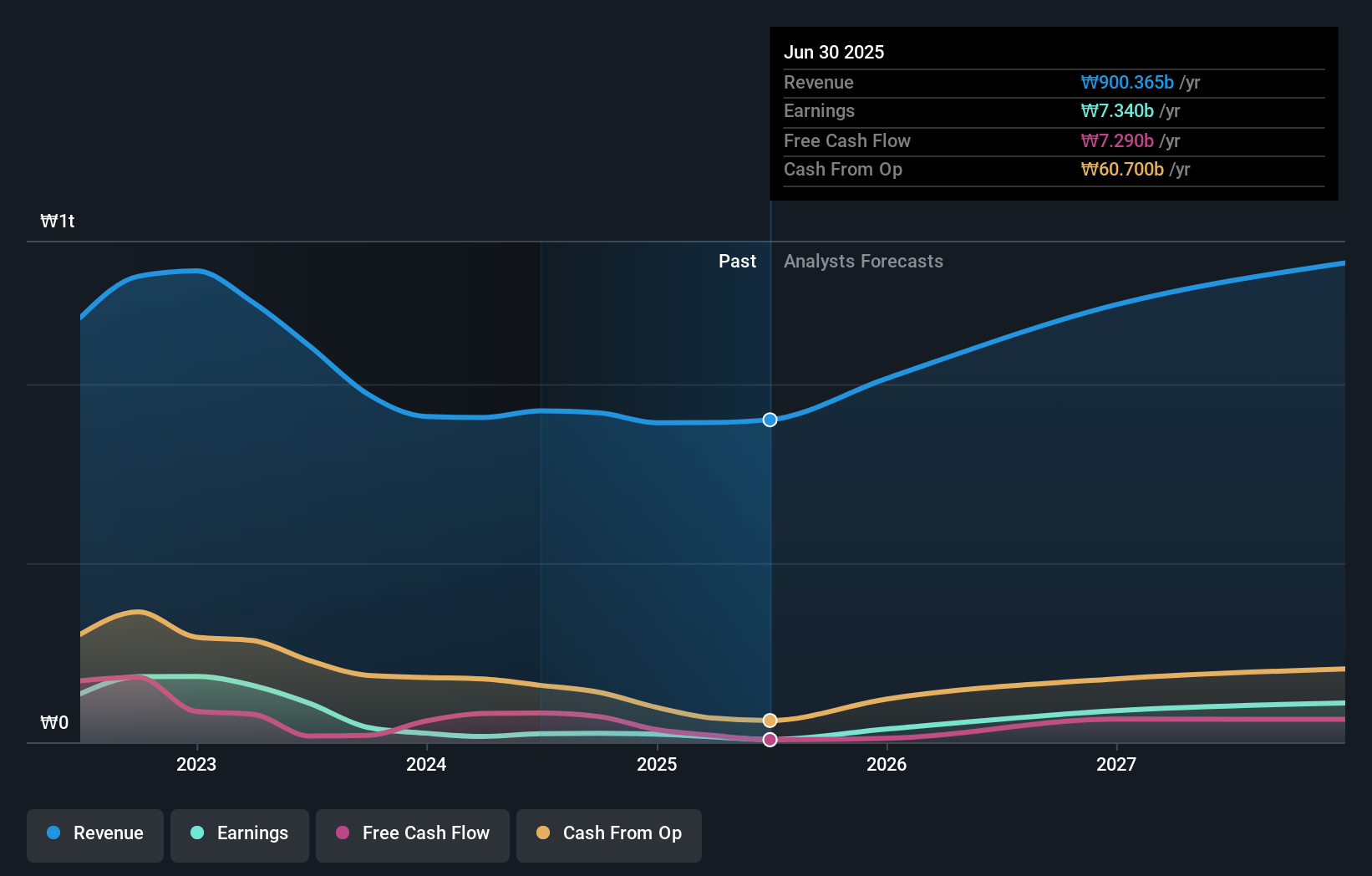The height and width of the screenshot is (876, 1372).
Task: Click the blue Revenue legend dot
Action: coord(53,833)
